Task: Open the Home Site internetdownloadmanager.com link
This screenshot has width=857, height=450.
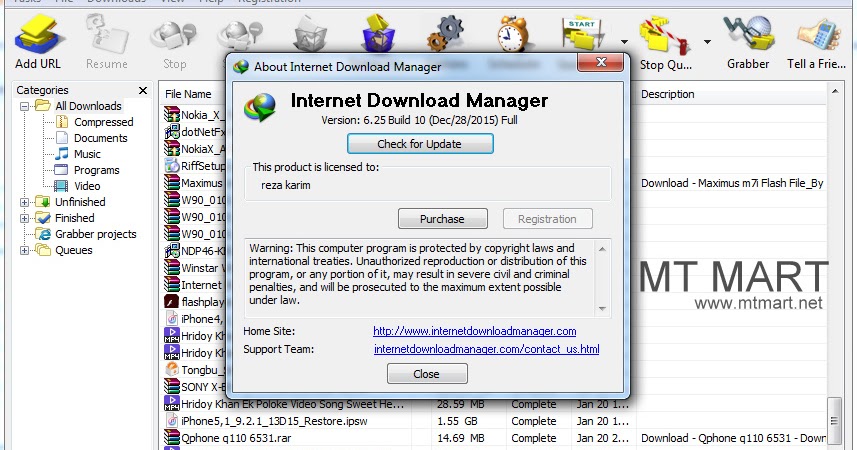Action: 474,331
